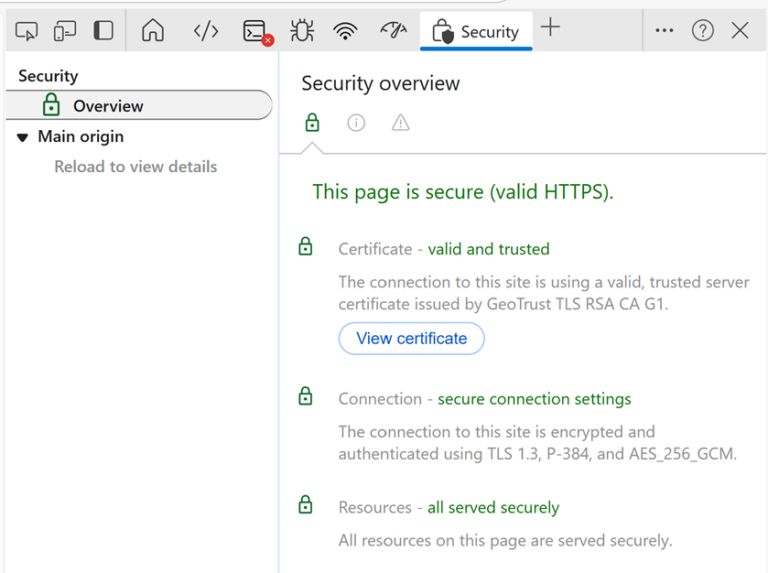Viewport: 768px width, 573px height.
Task: Click the View certificate button
Action: tap(411, 338)
